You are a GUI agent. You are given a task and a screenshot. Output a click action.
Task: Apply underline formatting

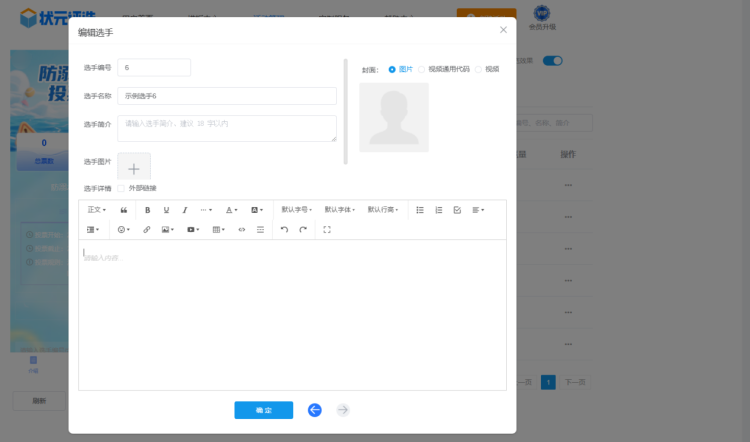point(166,210)
